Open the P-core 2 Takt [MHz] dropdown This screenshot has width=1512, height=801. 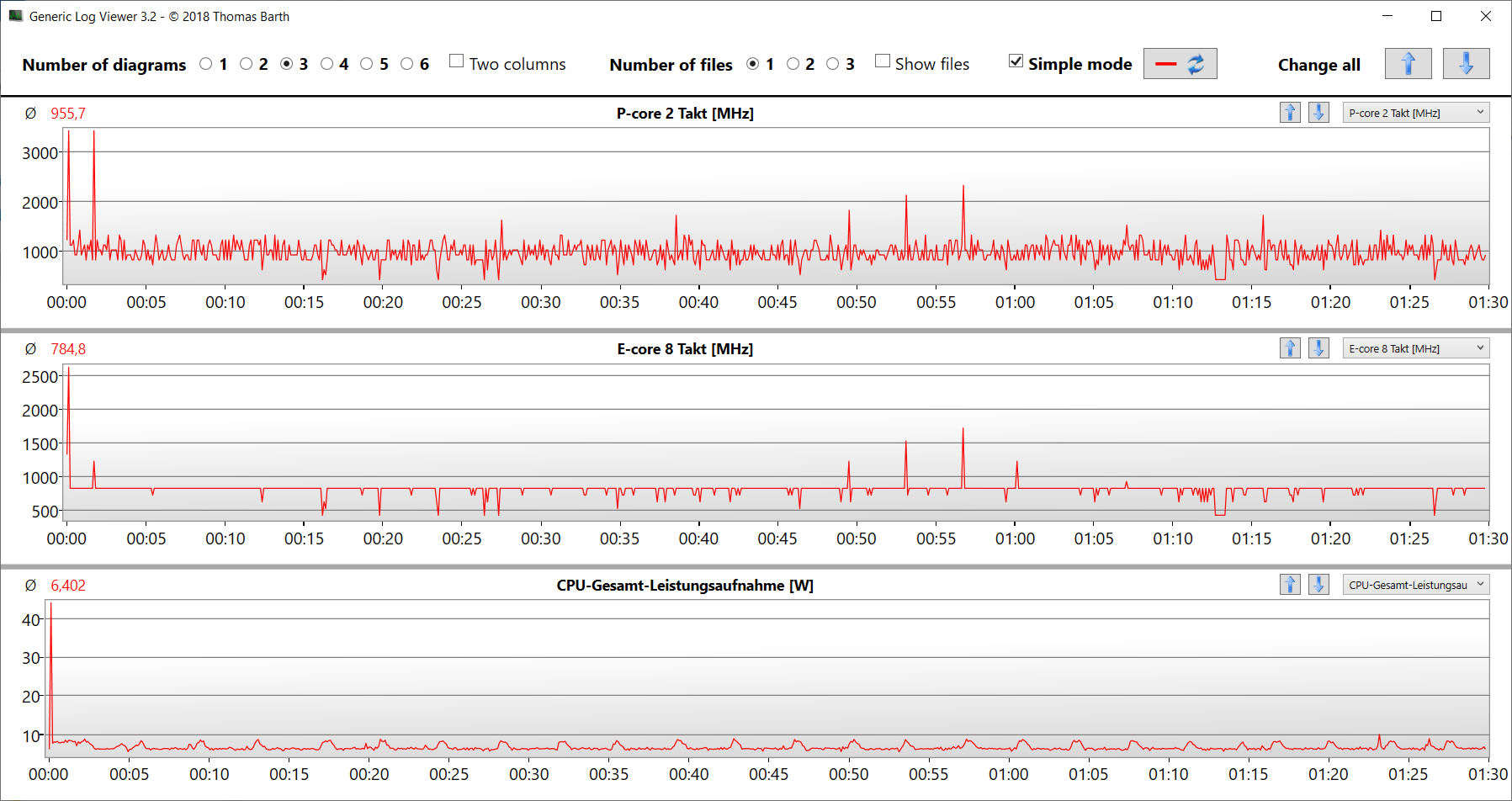point(1415,113)
